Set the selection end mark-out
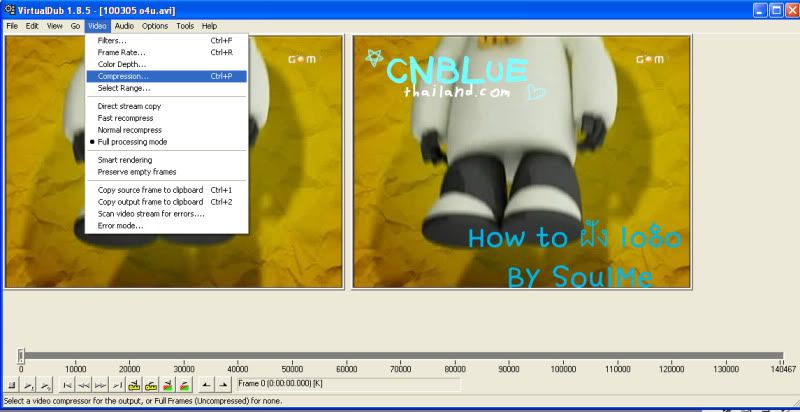The width and height of the screenshot is (800, 412). click(x=223, y=385)
